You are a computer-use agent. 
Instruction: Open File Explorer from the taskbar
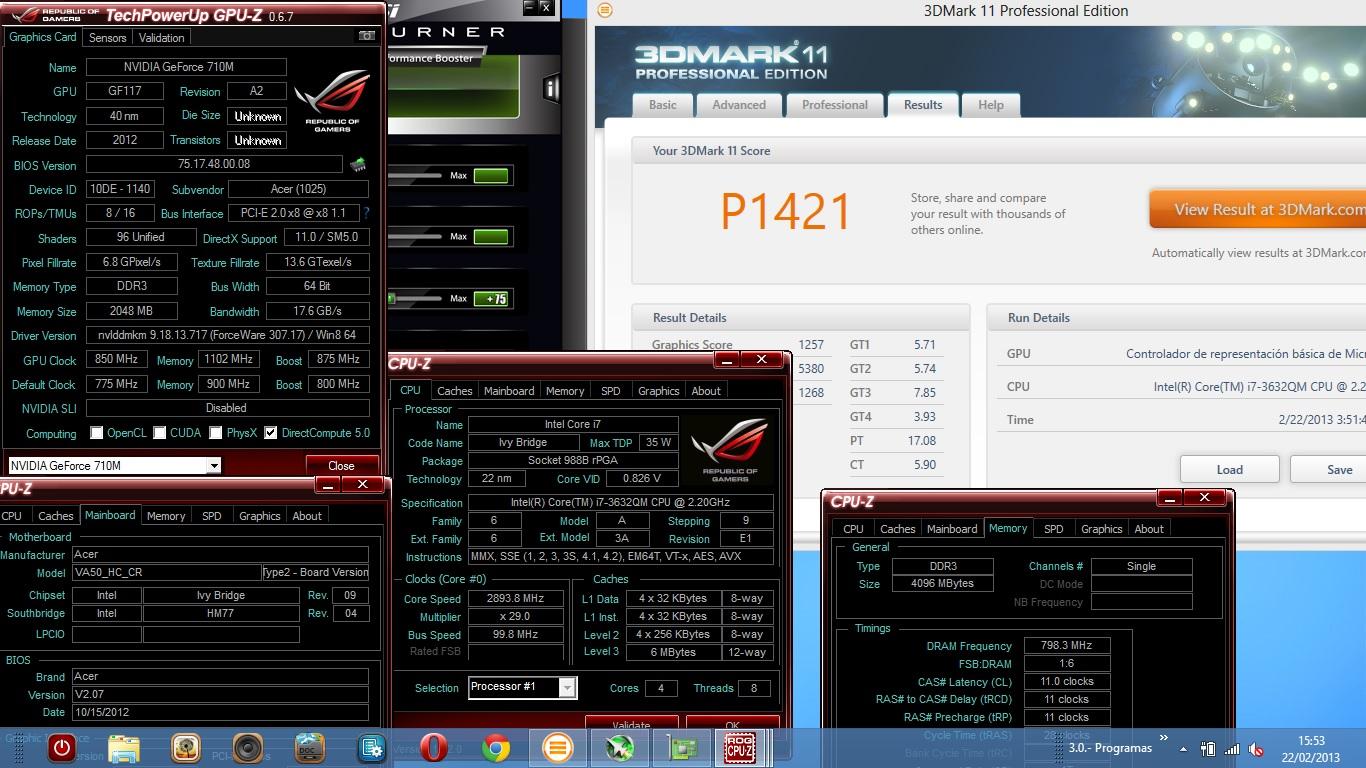pos(124,747)
